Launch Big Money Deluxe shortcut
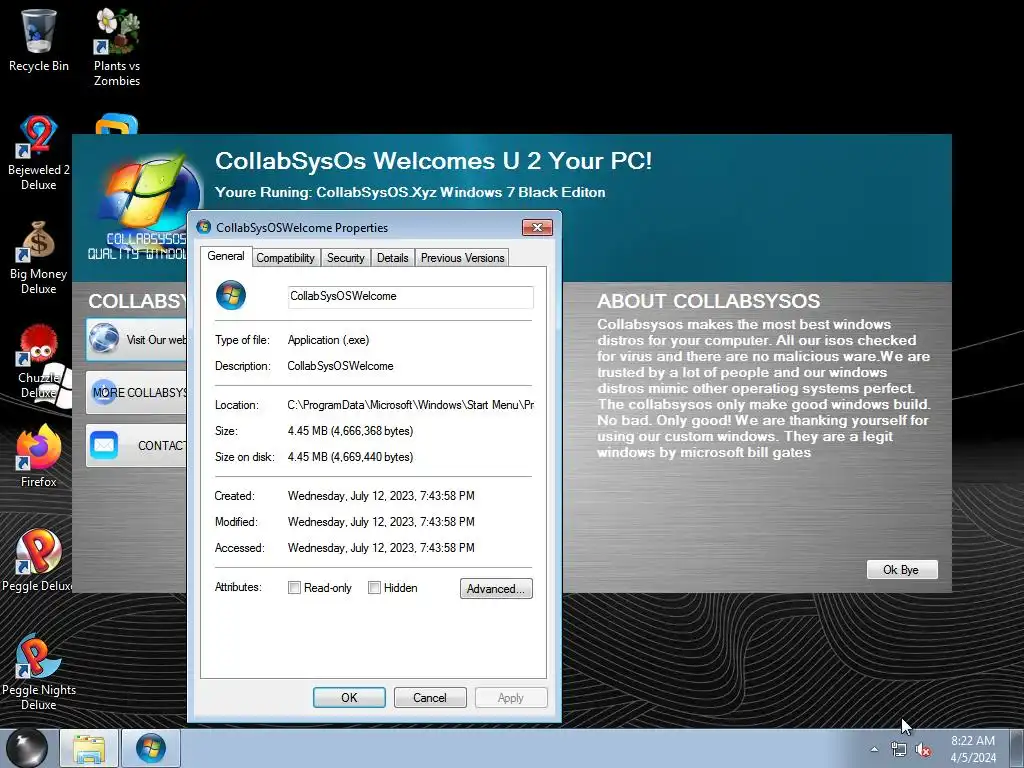 tap(39, 258)
